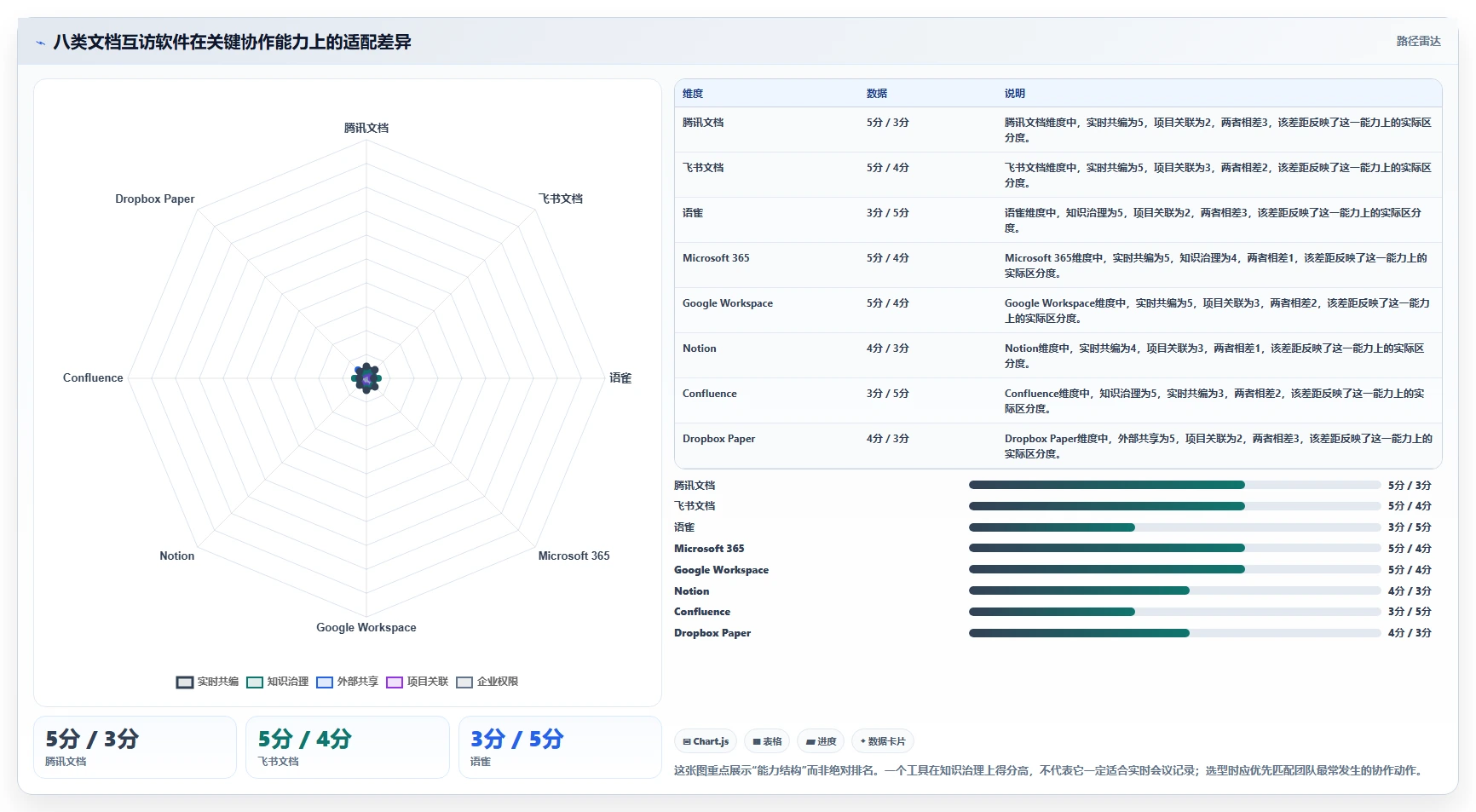Toggle the 知识治理 legend series
Image resolution: width=1476 pixels, height=812 pixels.
tap(278, 682)
